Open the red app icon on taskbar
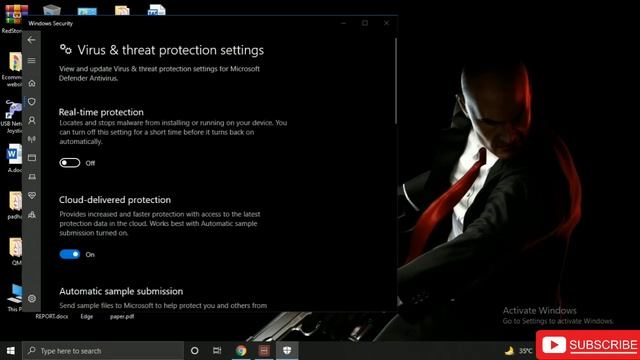The height and width of the screenshot is (360, 640). coord(264,351)
